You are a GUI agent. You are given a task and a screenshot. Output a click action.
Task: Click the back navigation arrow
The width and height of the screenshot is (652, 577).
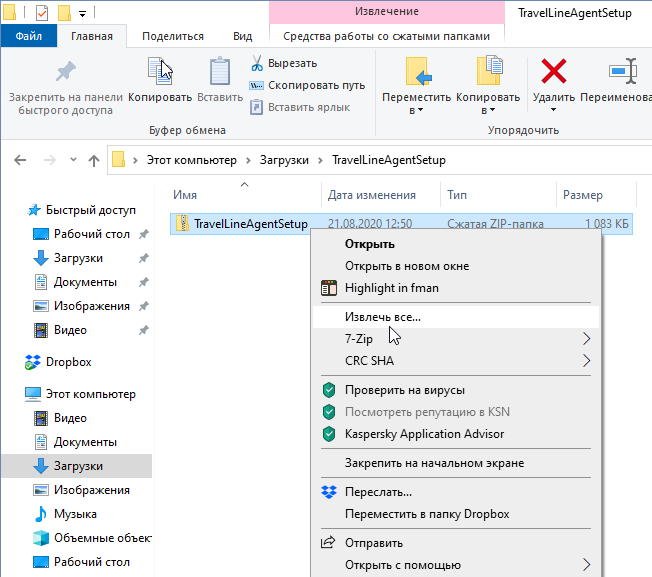tap(20, 160)
